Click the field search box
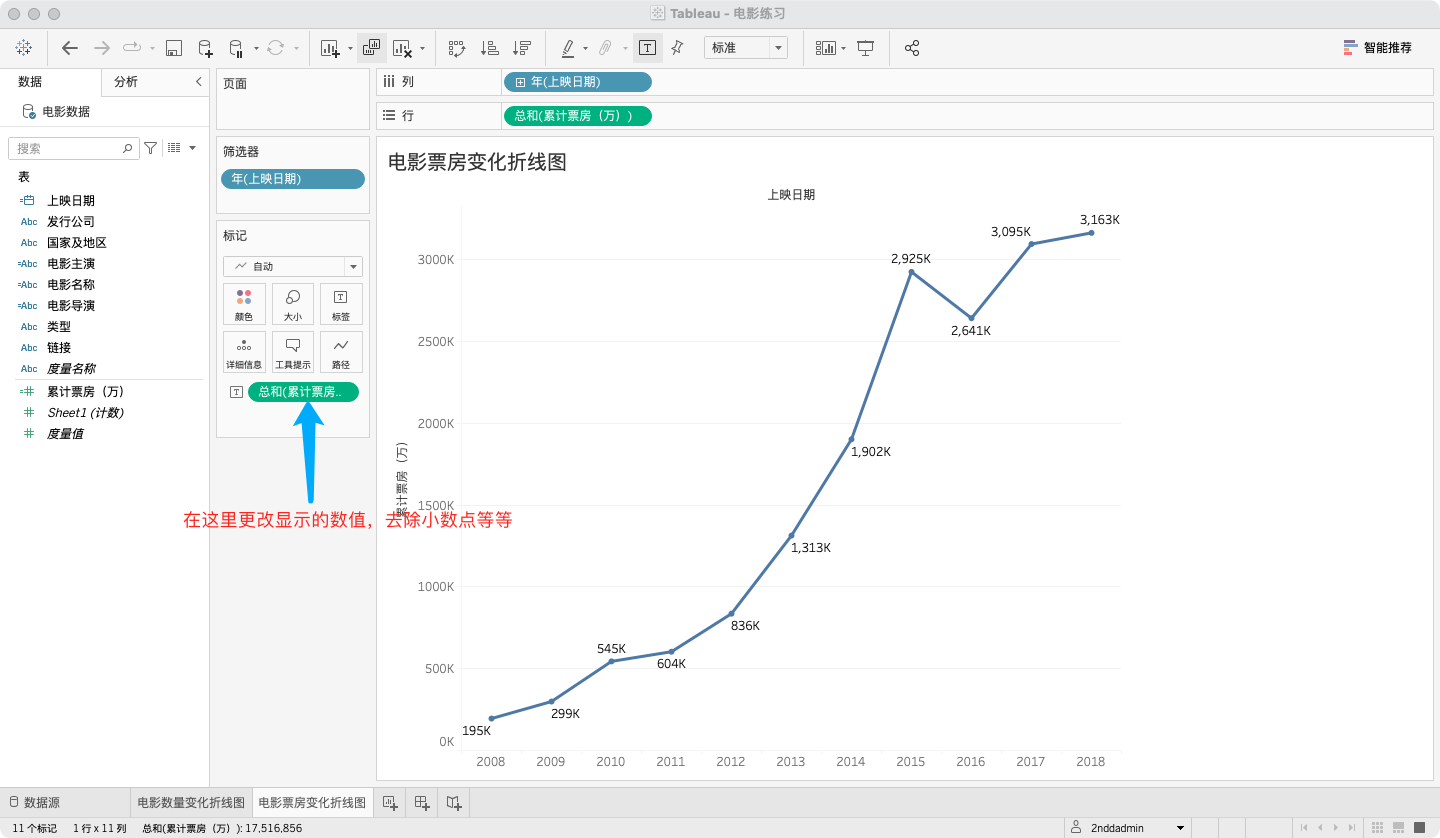The height and width of the screenshot is (838, 1440). [73, 148]
